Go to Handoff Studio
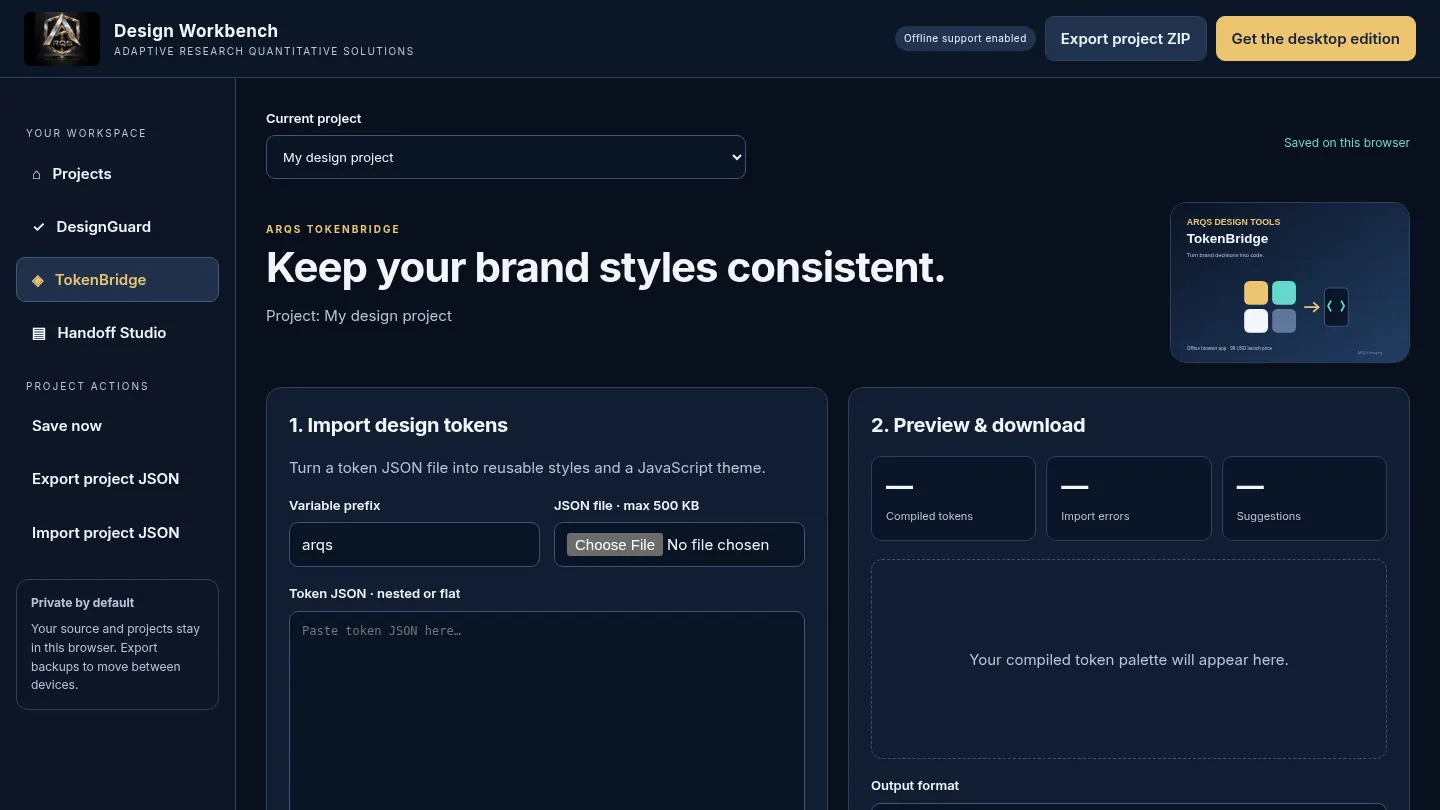The height and width of the screenshot is (810, 1440). [x=117, y=333]
